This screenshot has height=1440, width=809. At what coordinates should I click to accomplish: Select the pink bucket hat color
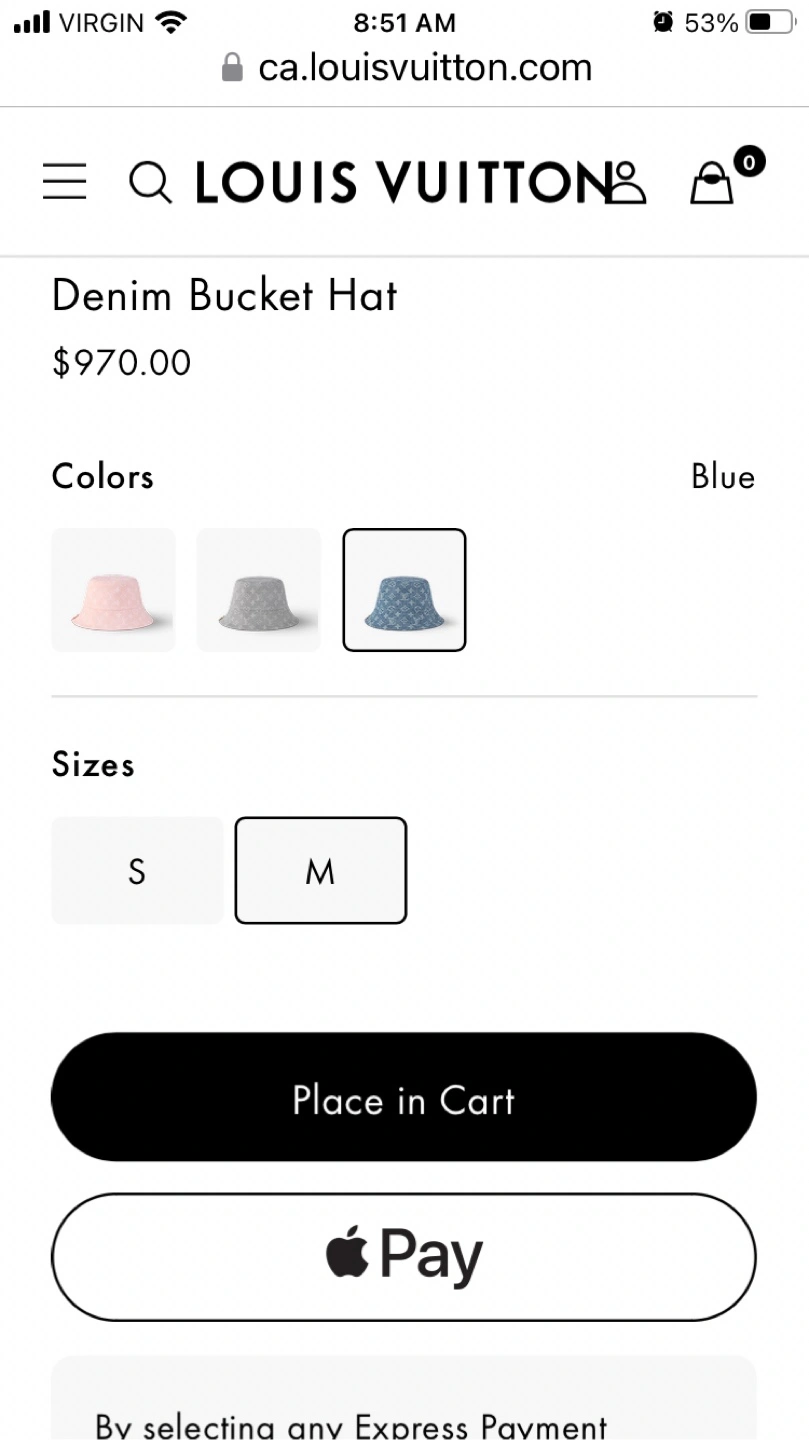pos(113,590)
